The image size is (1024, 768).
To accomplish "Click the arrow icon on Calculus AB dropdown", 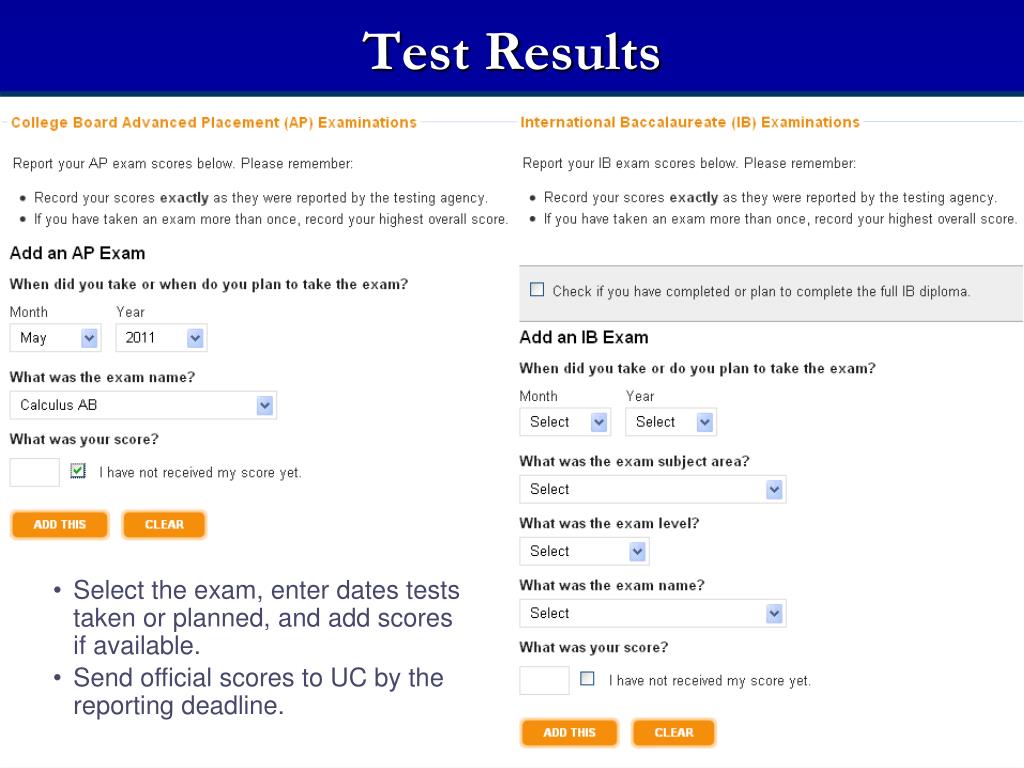I will (x=264, y=406).
